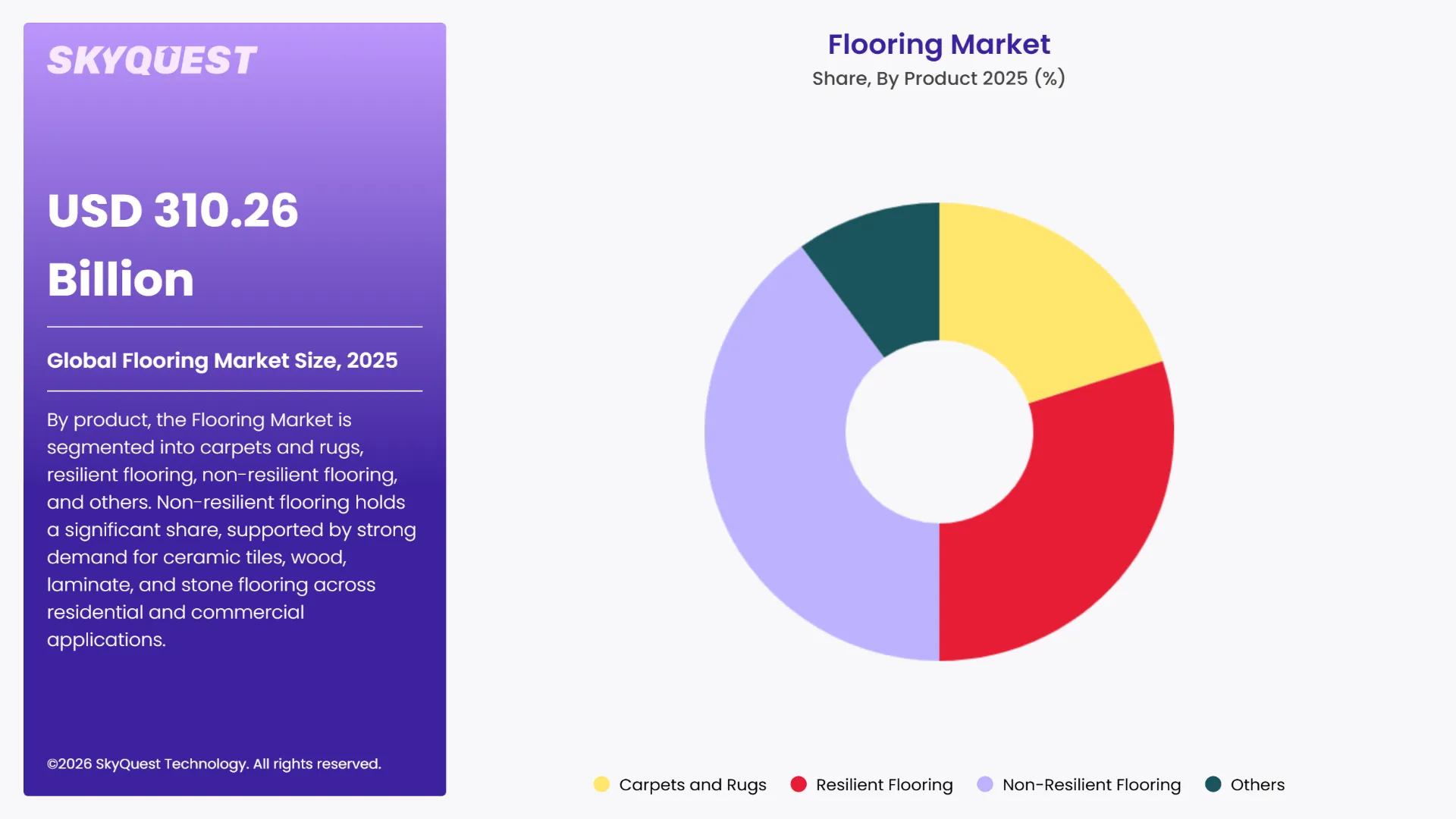Select the Others legend label

[x=1257, y=785]
